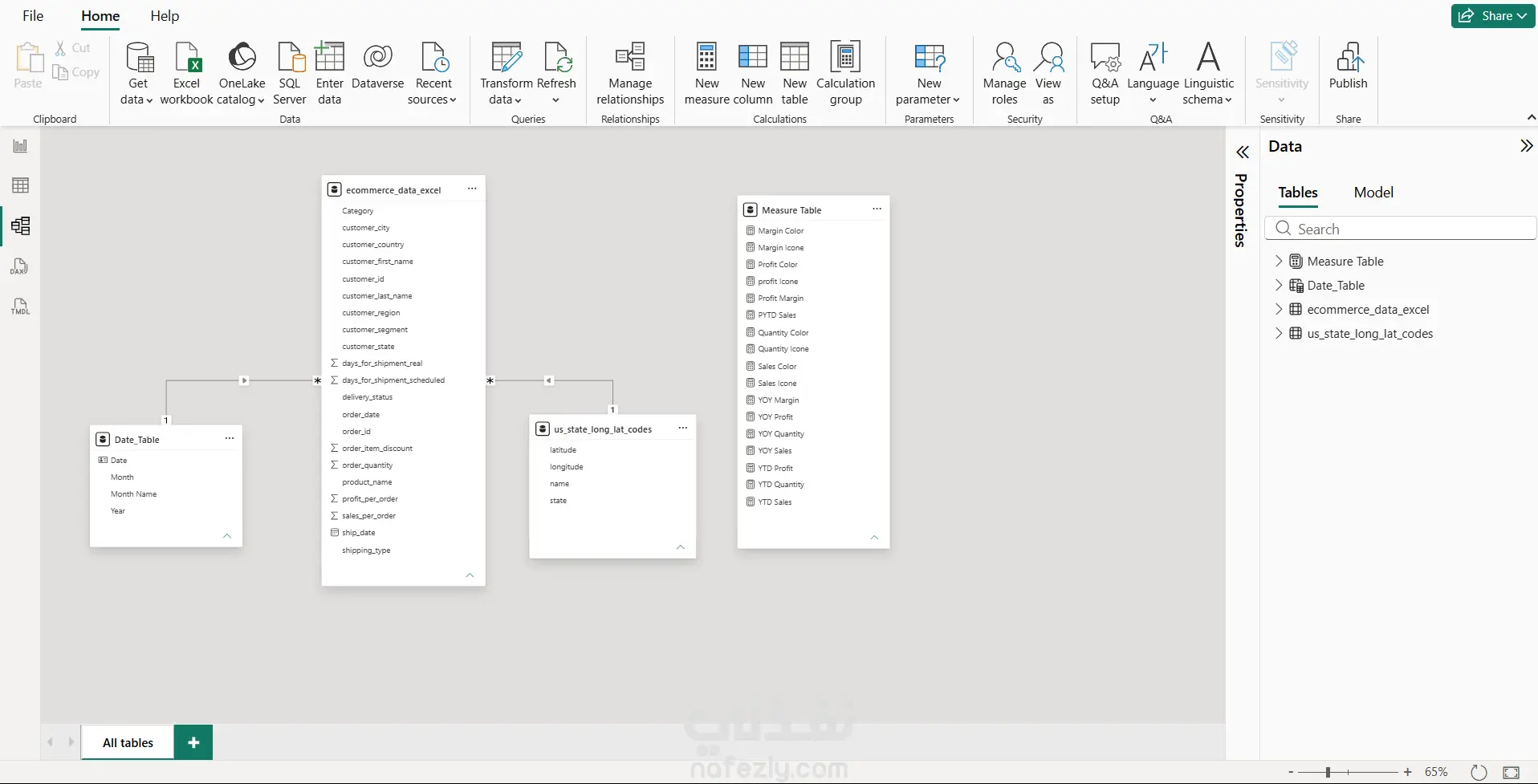Screen dimensions: 1538x784
Task: Open Measure Table card options menu
Action: pos(877,209)
